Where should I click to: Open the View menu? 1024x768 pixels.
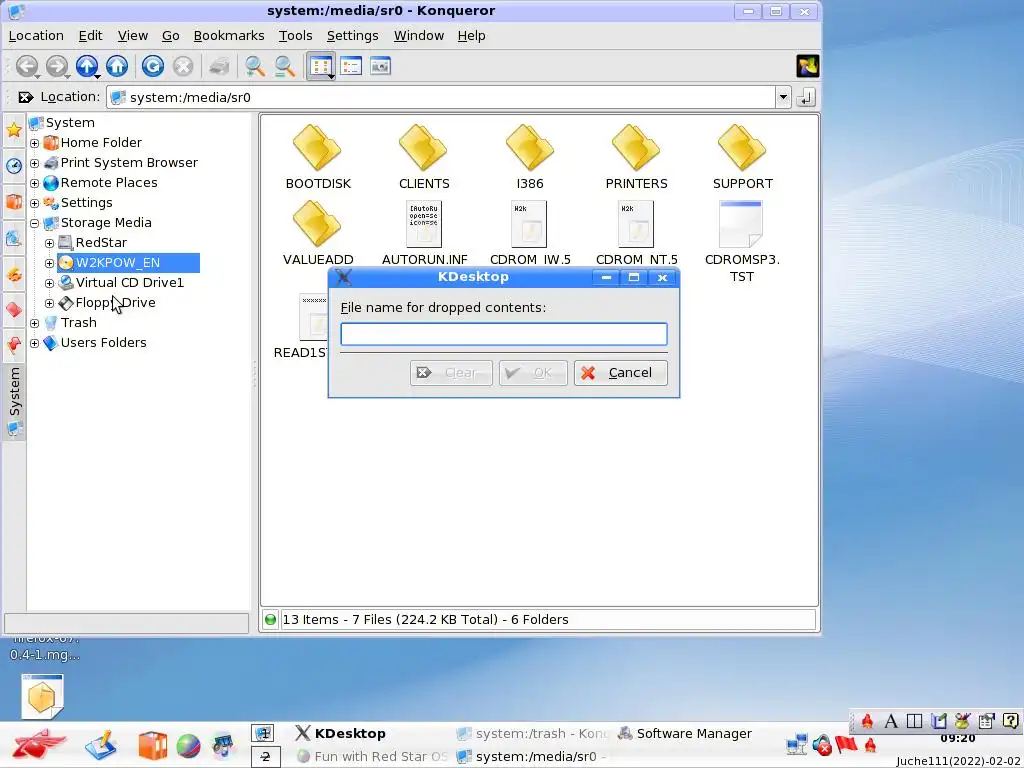click(x=133, y=35)
